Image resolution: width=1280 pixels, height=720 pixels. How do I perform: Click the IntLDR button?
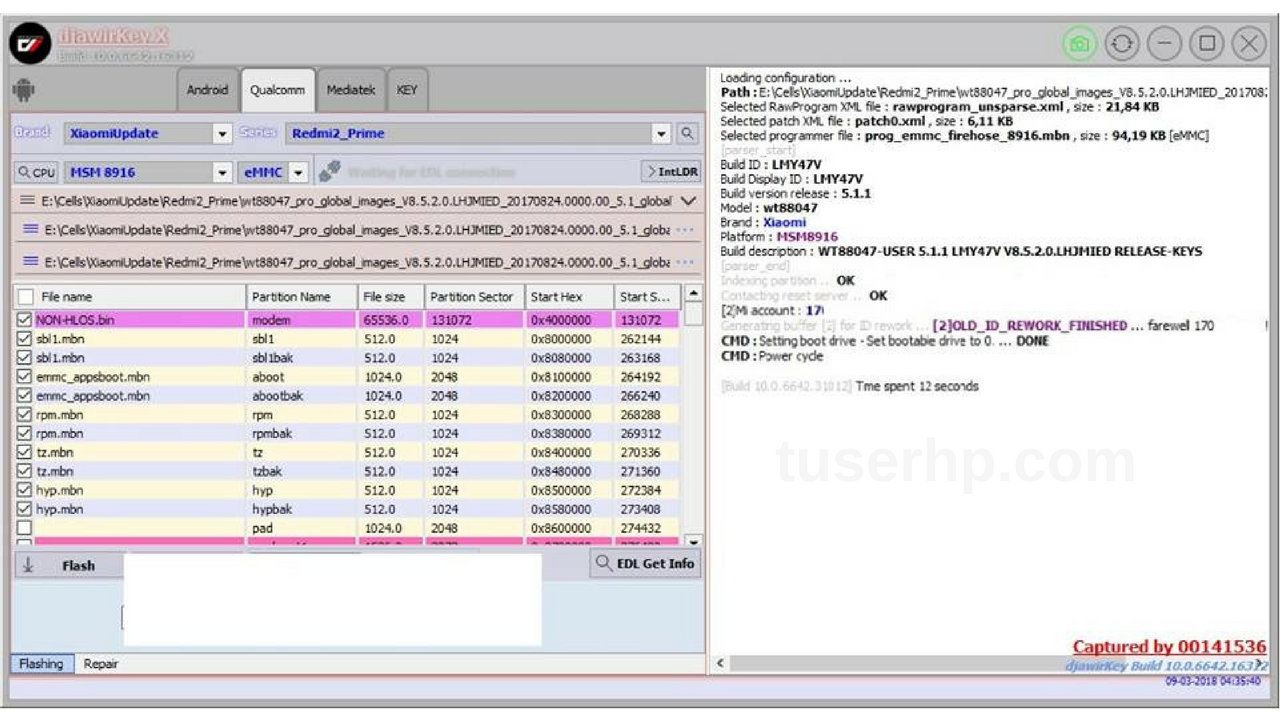[670, 172]
